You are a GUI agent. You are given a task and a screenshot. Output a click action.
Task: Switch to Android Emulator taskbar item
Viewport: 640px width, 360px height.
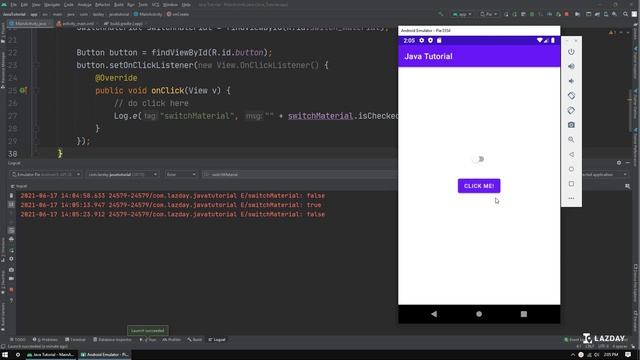[x=104, y=355]
